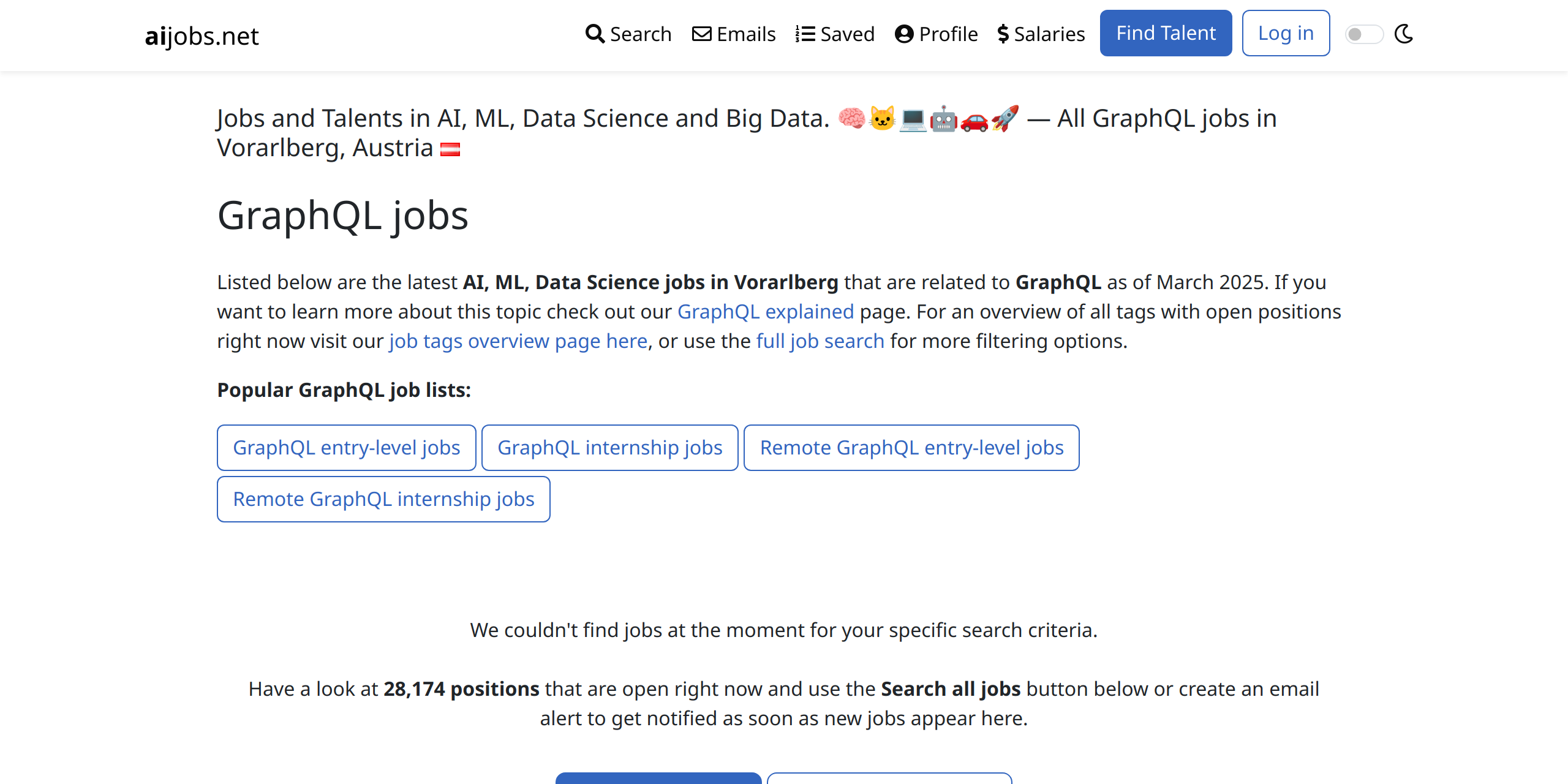The height and width of the screenshot is (784, 1568).
Task: Select Remote GraphQL entry-level jobs list
Action: coord(911,448)
